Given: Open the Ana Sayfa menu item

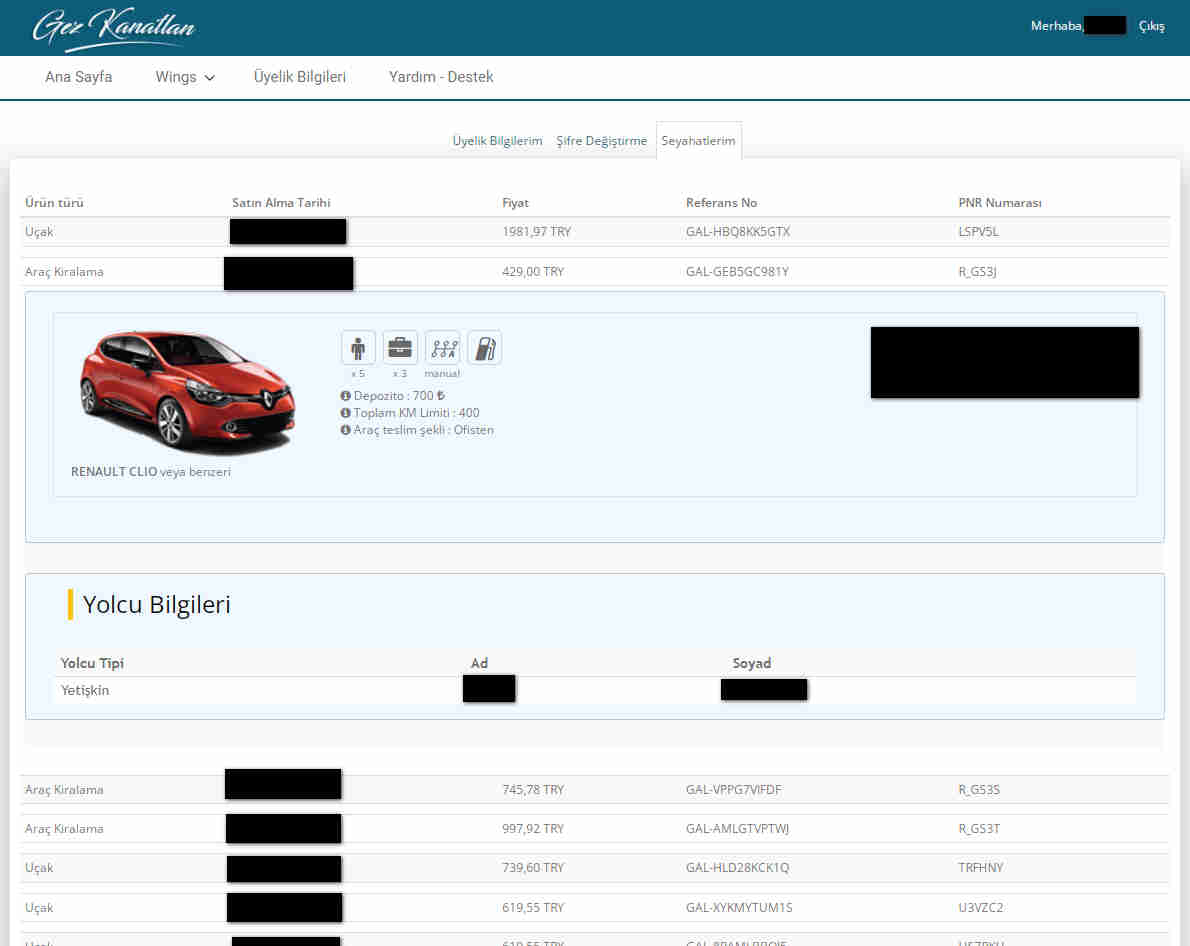Looking at the screenshot, I should (79, 77).
